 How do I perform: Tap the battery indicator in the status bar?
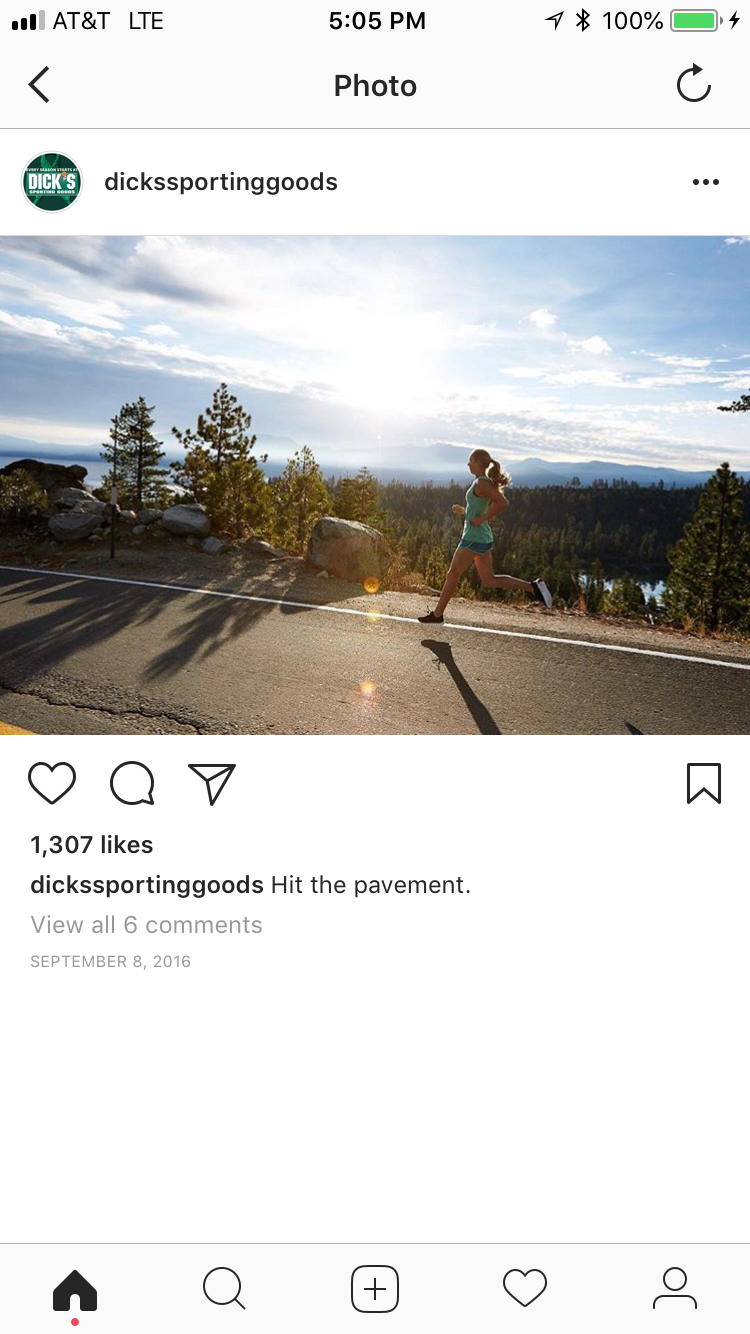tap(696, 21)
